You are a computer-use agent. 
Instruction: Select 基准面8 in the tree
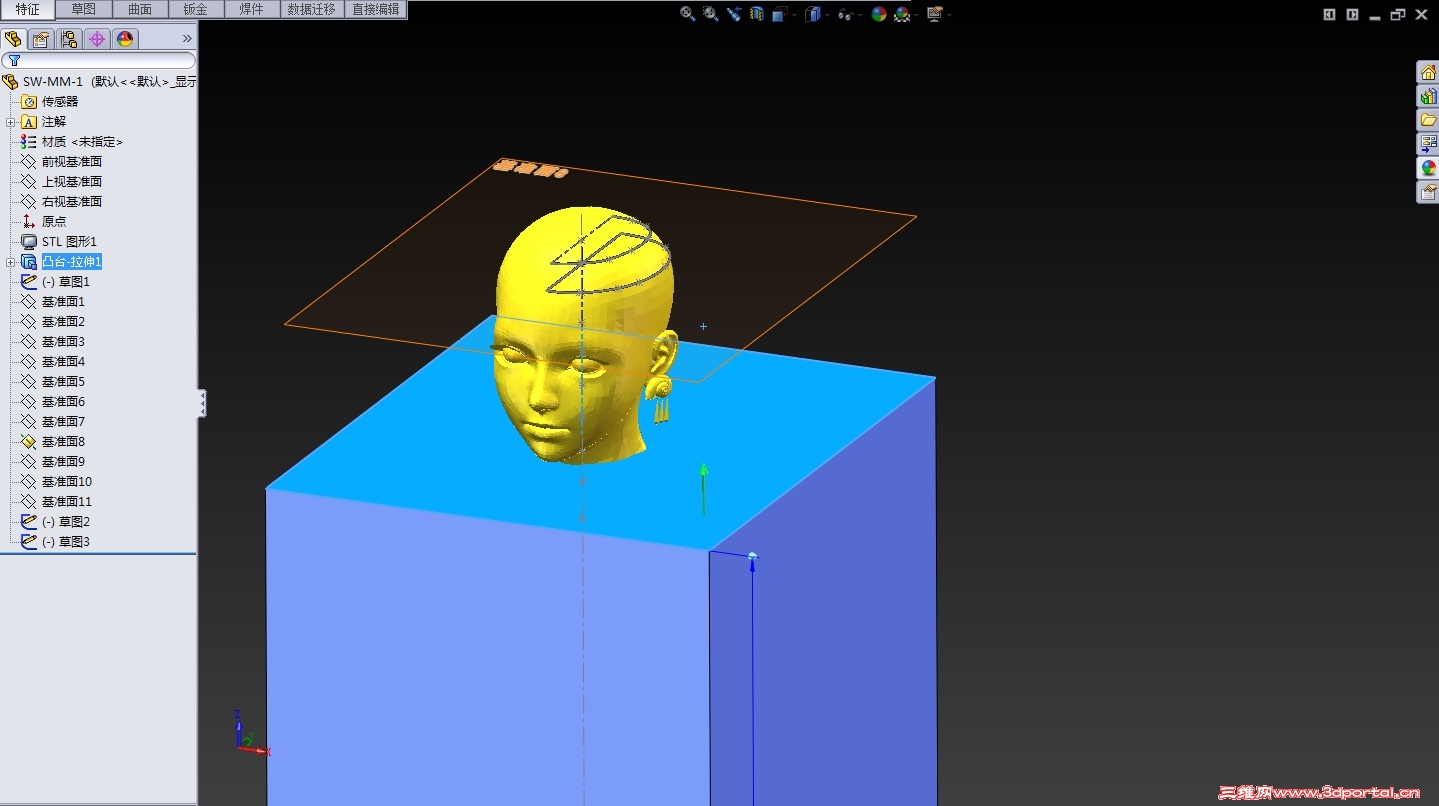tap(53, 442)
